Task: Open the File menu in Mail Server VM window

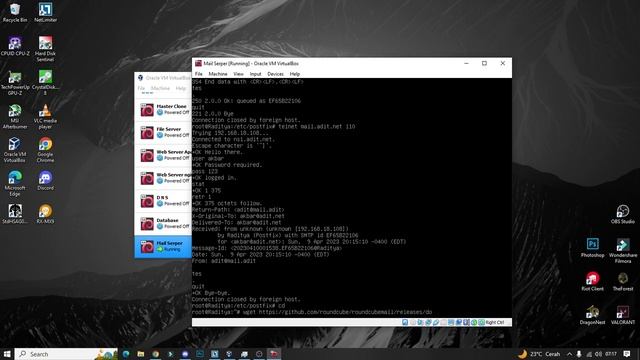Action: 198,74
